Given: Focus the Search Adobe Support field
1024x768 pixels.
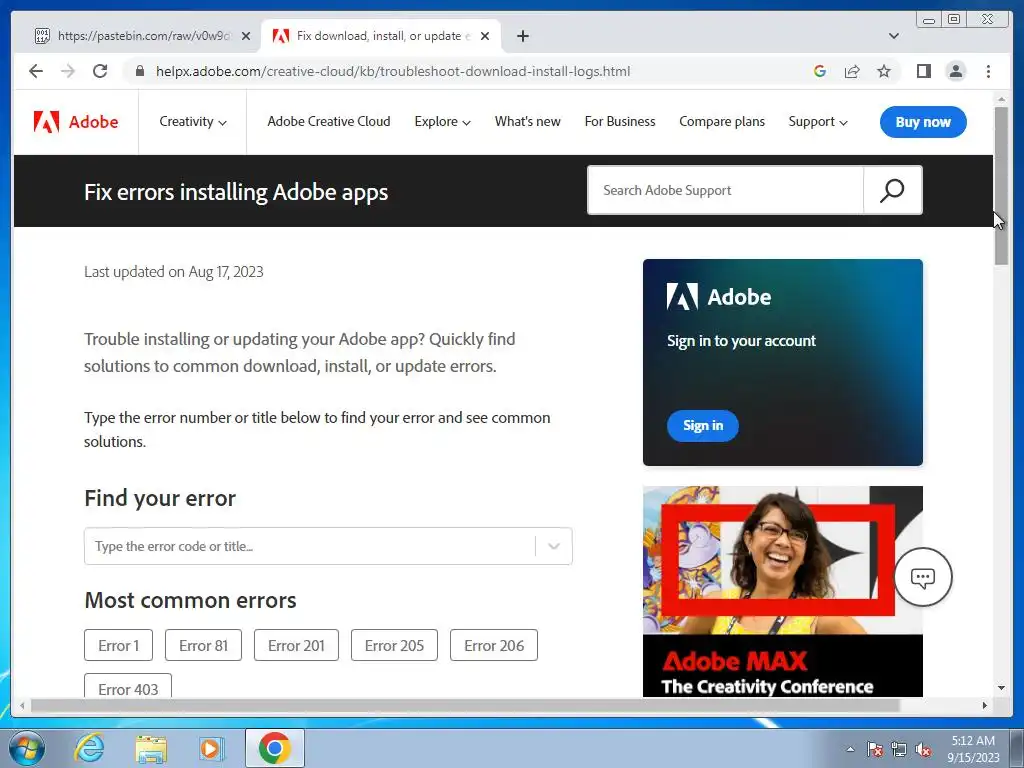Looking at the screenshot, I should (726, 190).
